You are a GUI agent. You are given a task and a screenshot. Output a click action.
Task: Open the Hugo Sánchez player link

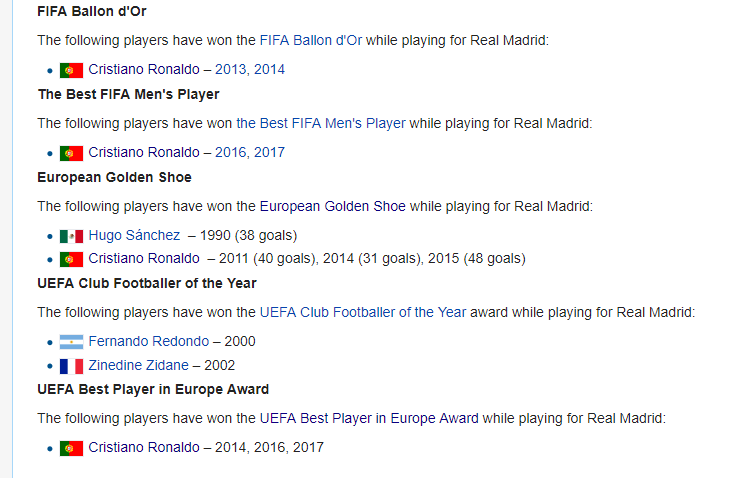tap(134, 236)
